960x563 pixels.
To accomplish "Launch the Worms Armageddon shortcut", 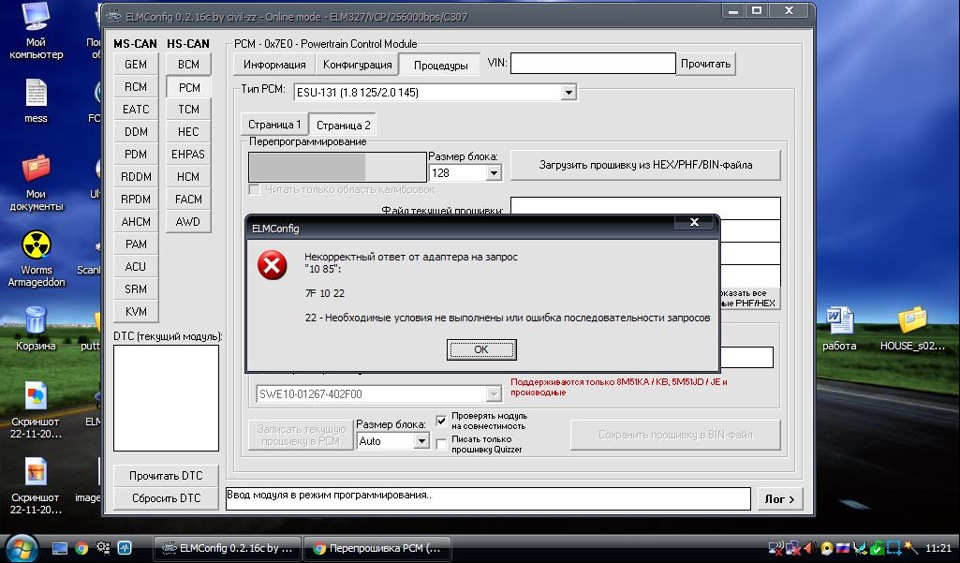I will [x=36, y=258].
